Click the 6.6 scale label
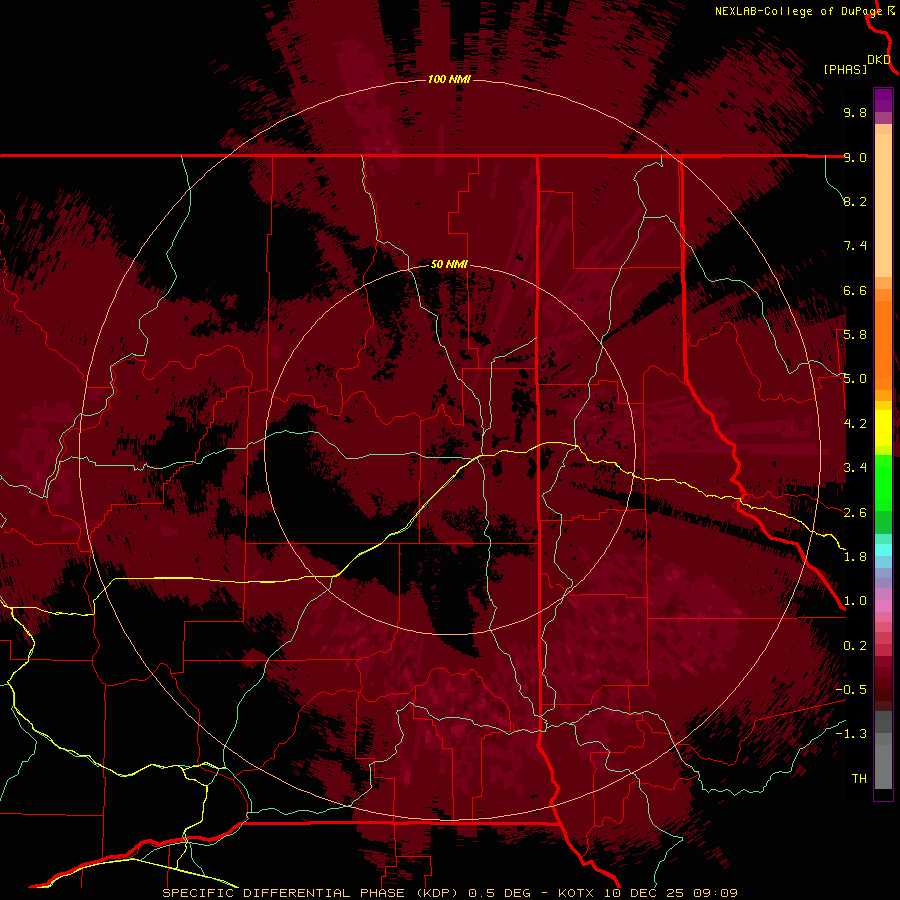This screenshot has width=900, height=900. 855,290
